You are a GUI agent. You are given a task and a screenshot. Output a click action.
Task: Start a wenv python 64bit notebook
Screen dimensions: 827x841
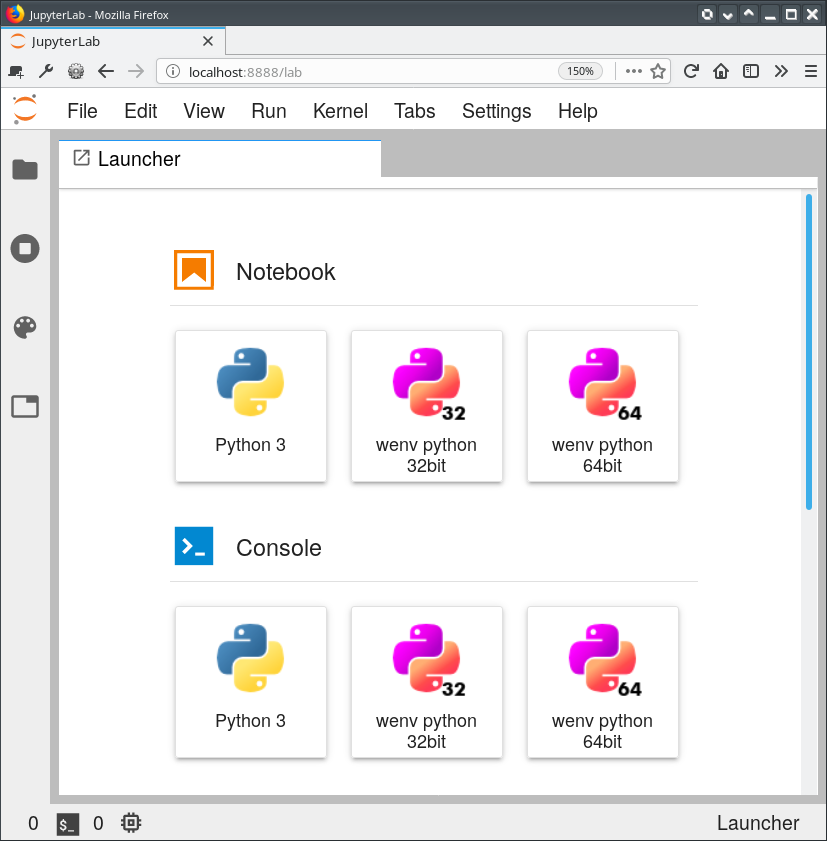coord(602,406)
